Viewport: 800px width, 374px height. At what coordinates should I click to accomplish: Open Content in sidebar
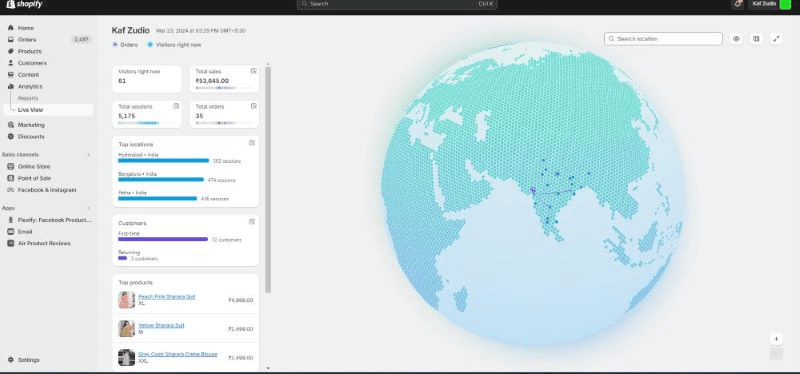click(28, 75)
